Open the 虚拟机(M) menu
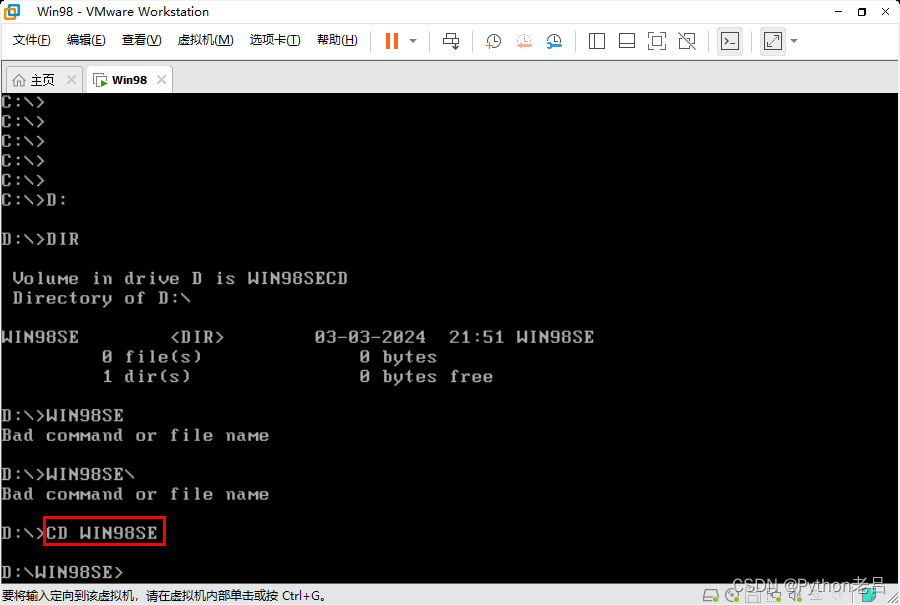This screenshot has height=605, width=900. pos(205,40)
